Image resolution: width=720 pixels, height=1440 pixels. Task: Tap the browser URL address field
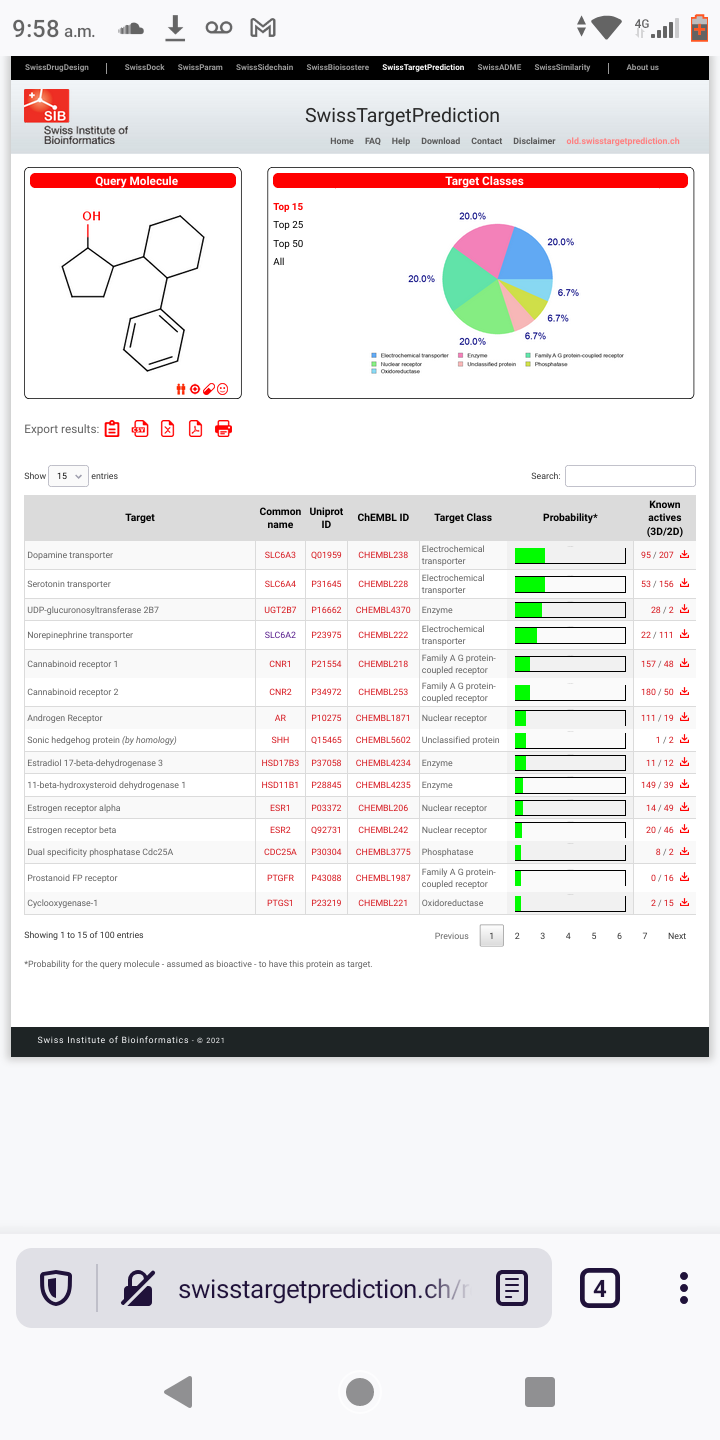323,1288
